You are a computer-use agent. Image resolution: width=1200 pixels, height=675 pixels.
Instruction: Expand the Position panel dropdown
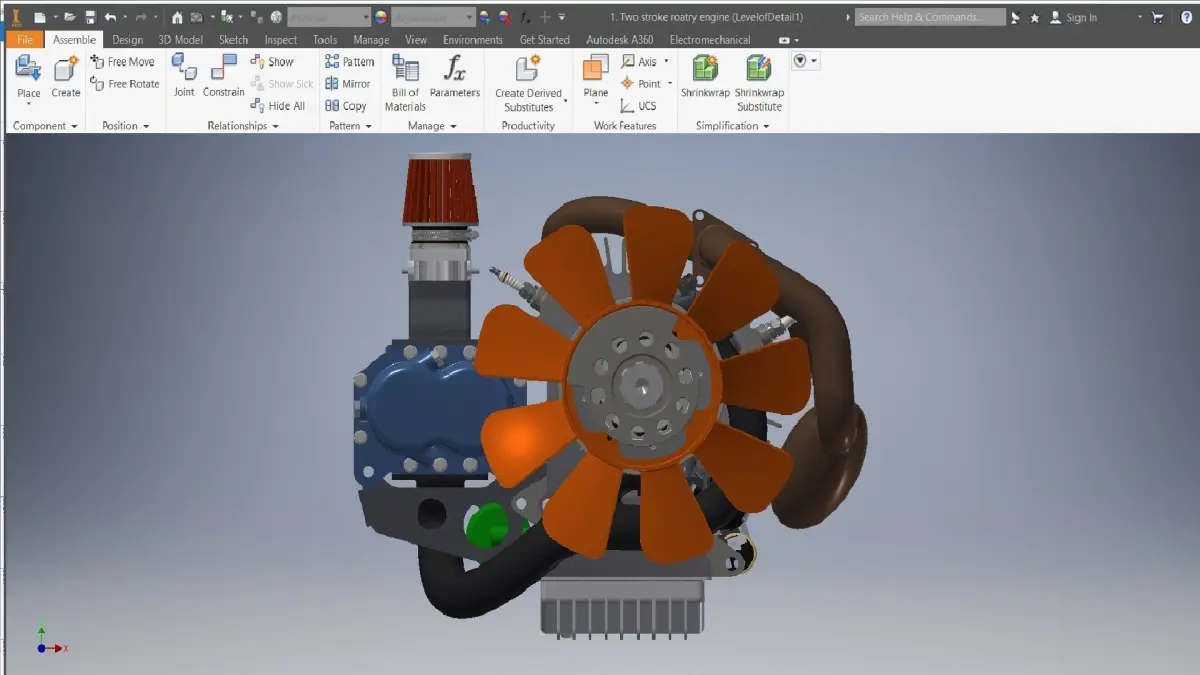146,127
